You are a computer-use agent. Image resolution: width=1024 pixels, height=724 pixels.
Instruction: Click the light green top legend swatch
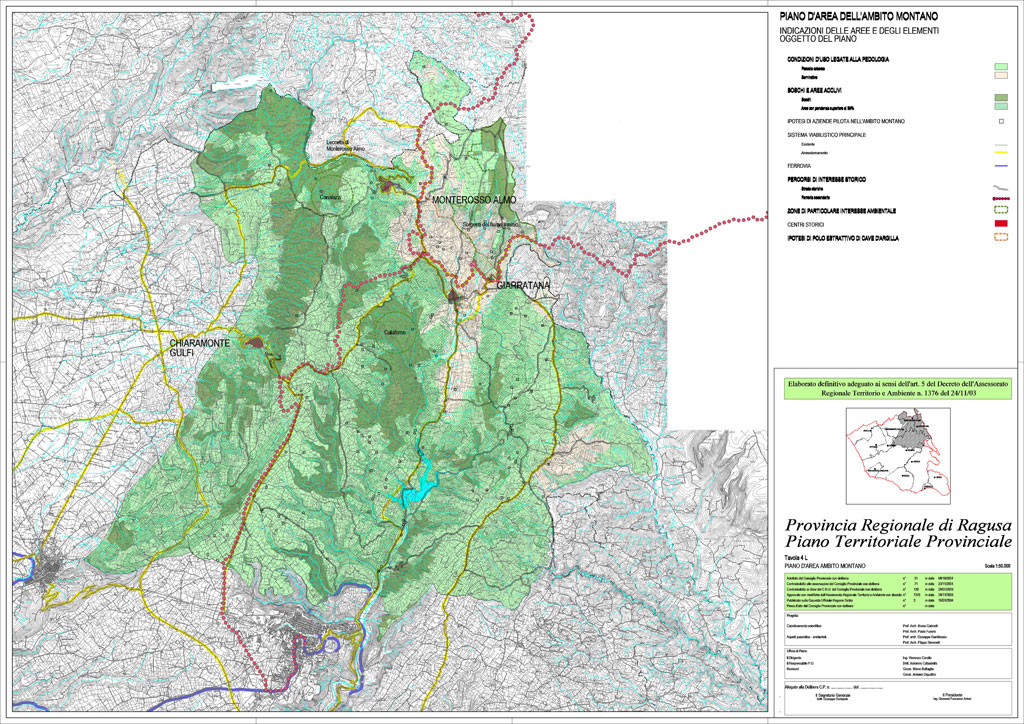(x=1000, y=66)
